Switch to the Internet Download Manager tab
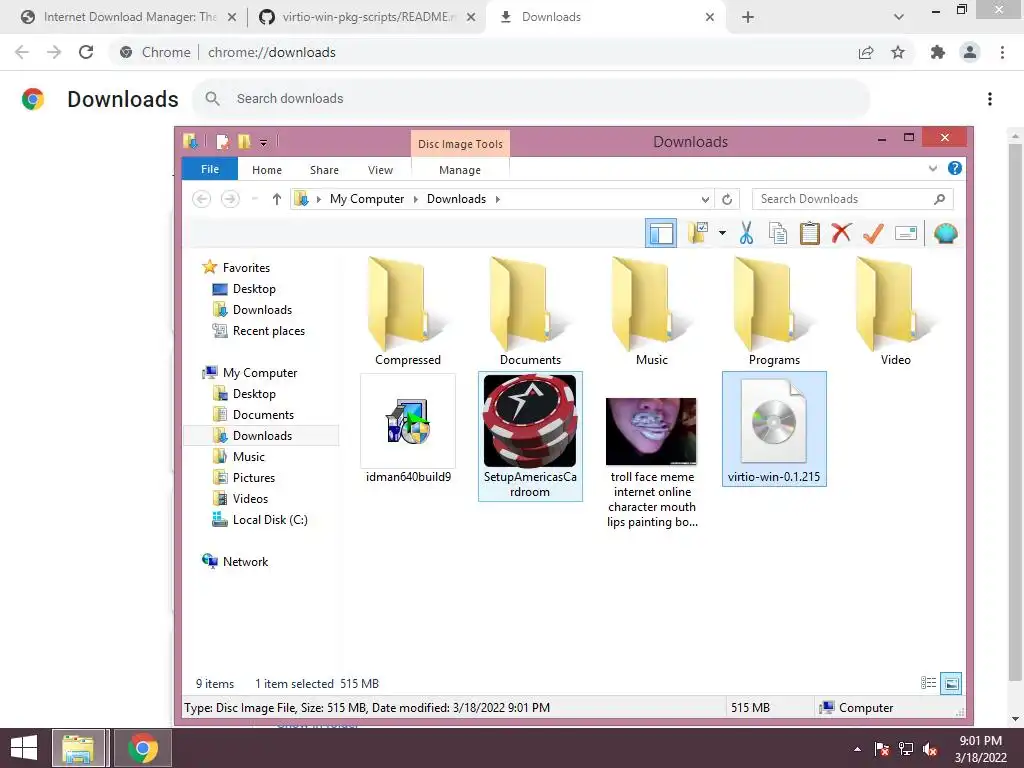1024x768 pixels. (129, 17)
